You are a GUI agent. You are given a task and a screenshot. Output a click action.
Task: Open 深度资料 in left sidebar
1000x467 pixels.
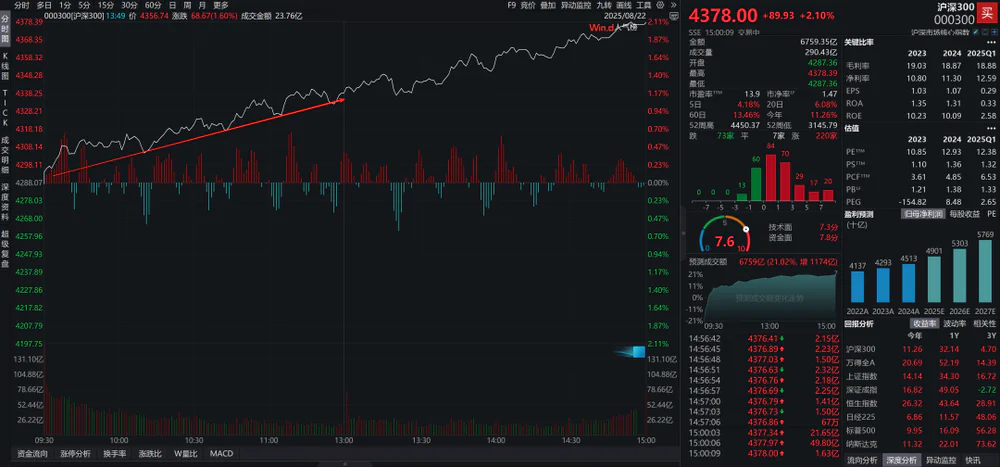click(5, 201)
